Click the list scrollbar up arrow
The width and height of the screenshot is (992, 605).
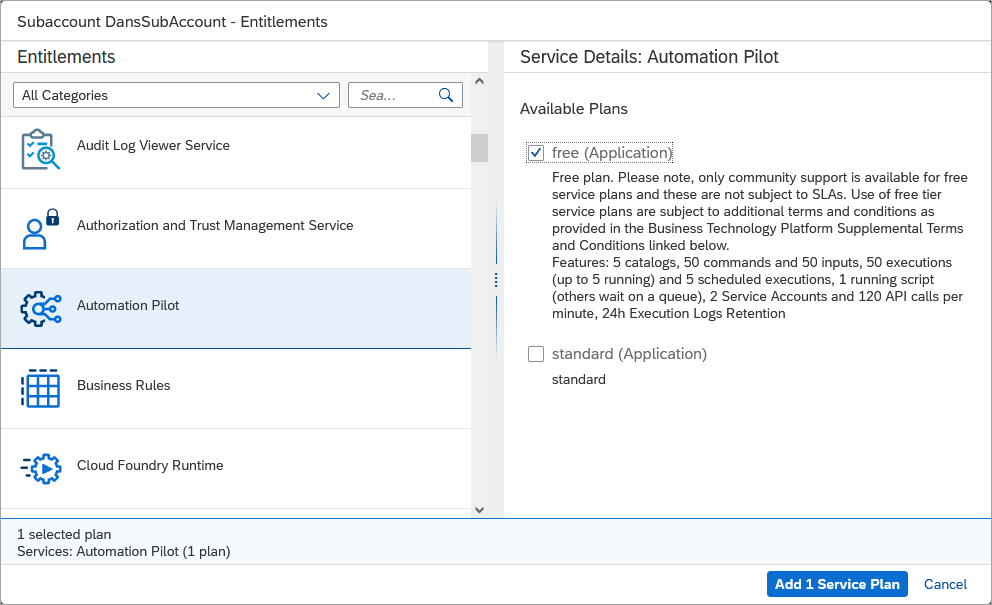click(480, 81)
